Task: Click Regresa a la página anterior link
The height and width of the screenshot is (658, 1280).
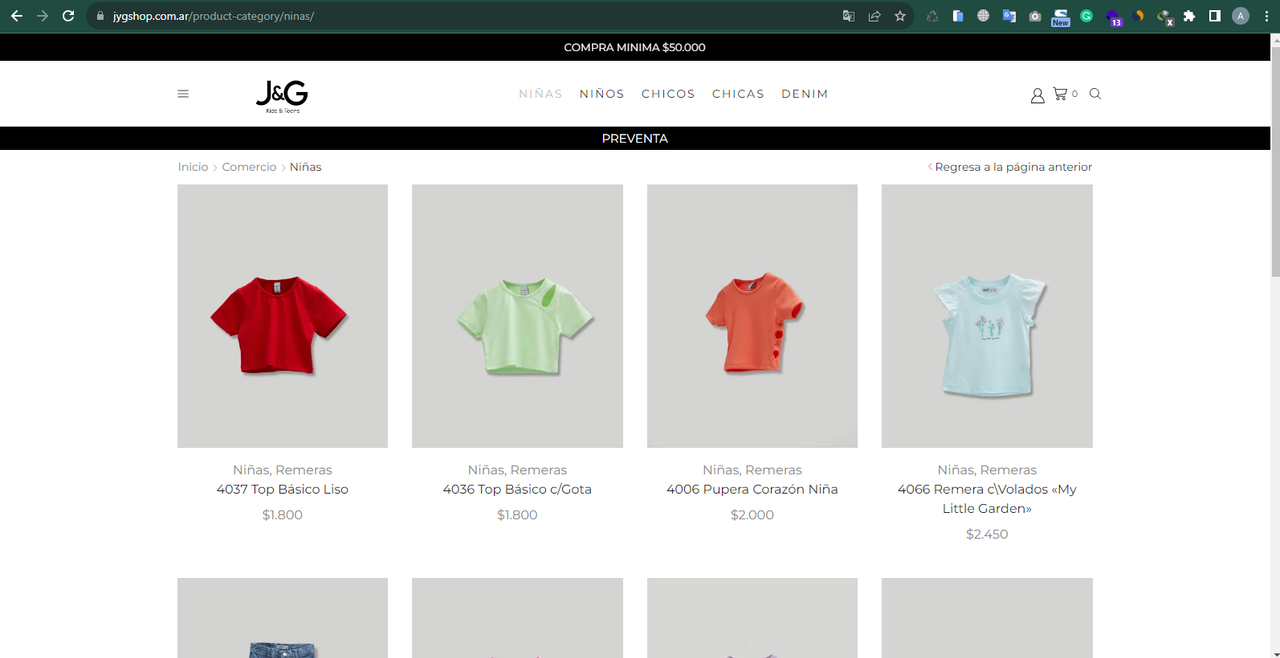Action: coord(1011,167)
